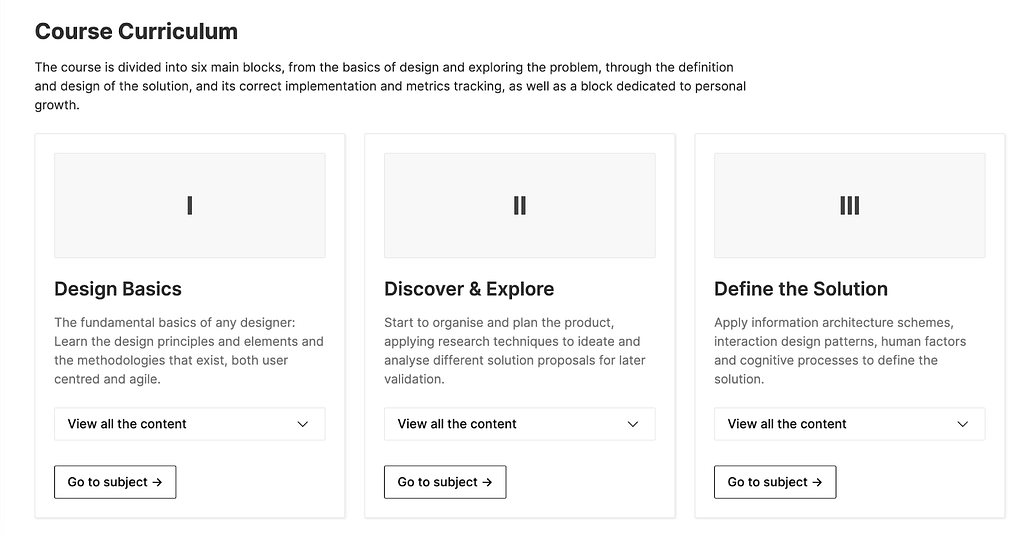Click the "Course Curriculum" page heading

coord(136,31)
